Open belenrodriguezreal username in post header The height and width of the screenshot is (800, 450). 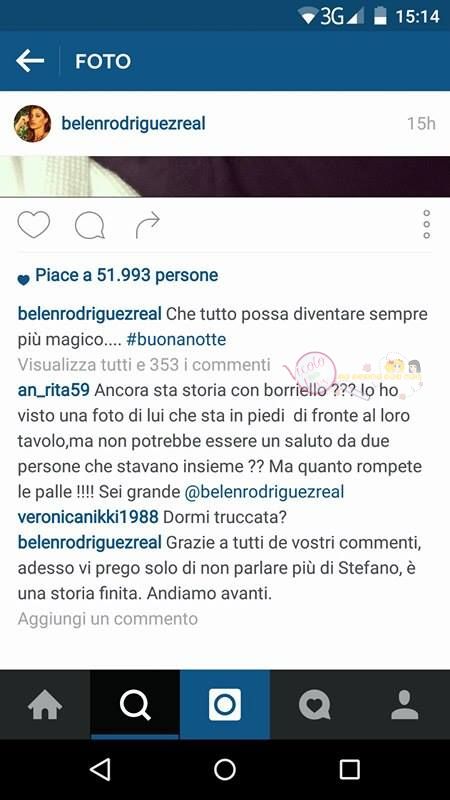[x=133, y=123]
